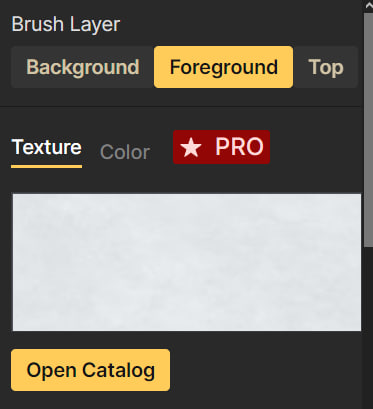Choose Top in the Brush Layer selector
The image size is (373, 409).
tap(326, 67)
